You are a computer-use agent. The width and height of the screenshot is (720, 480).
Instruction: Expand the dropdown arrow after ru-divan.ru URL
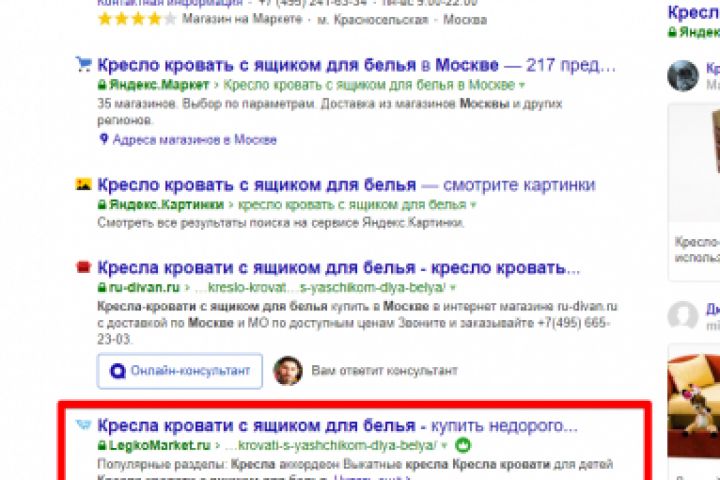[453, 288]
